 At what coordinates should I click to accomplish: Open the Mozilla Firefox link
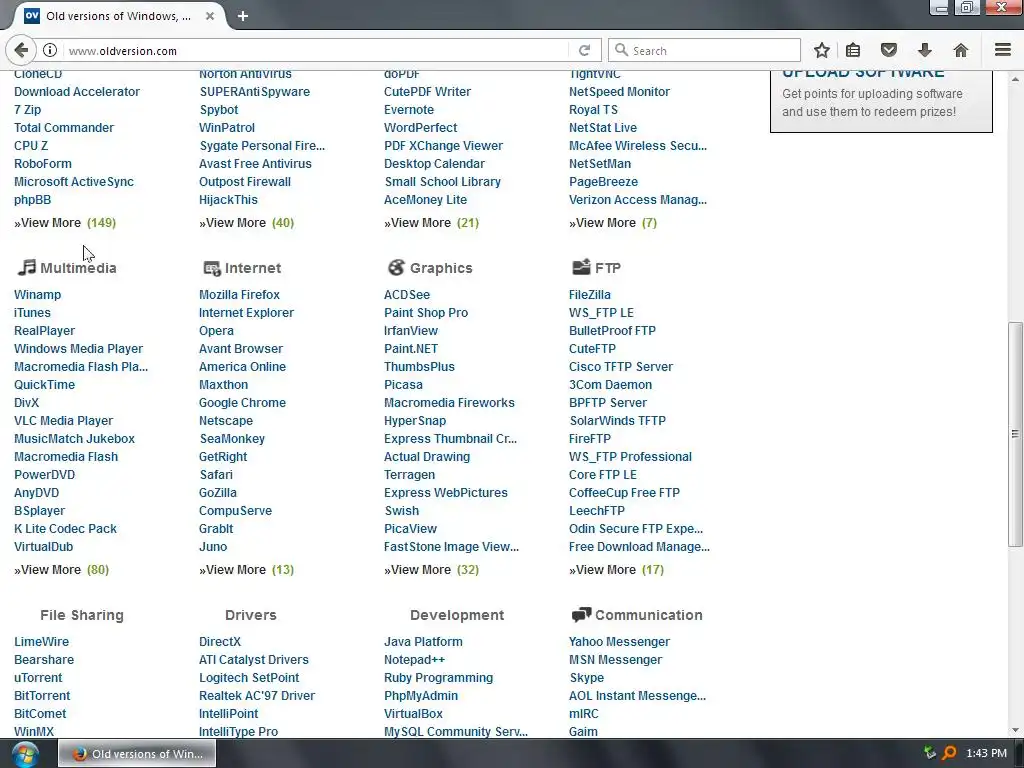[x=239, y=295]
